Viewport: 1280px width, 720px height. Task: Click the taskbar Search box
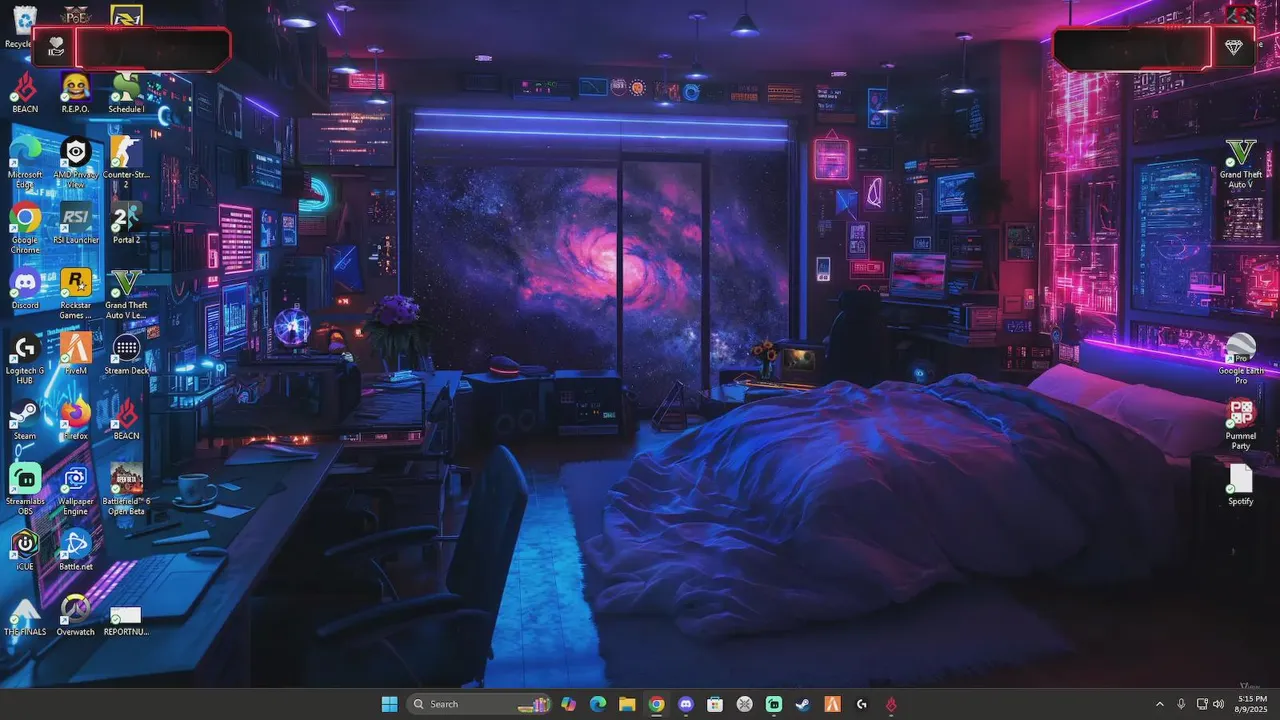click(479, 704)
